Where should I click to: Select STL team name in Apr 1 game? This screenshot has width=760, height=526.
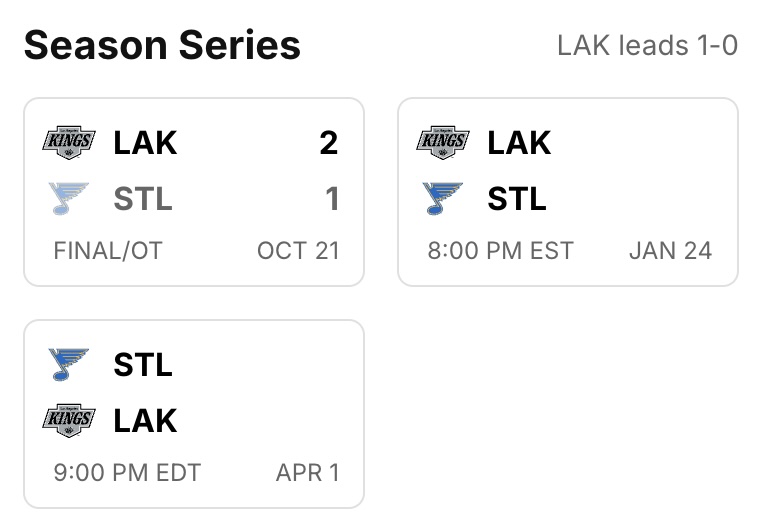coord(143,364)
